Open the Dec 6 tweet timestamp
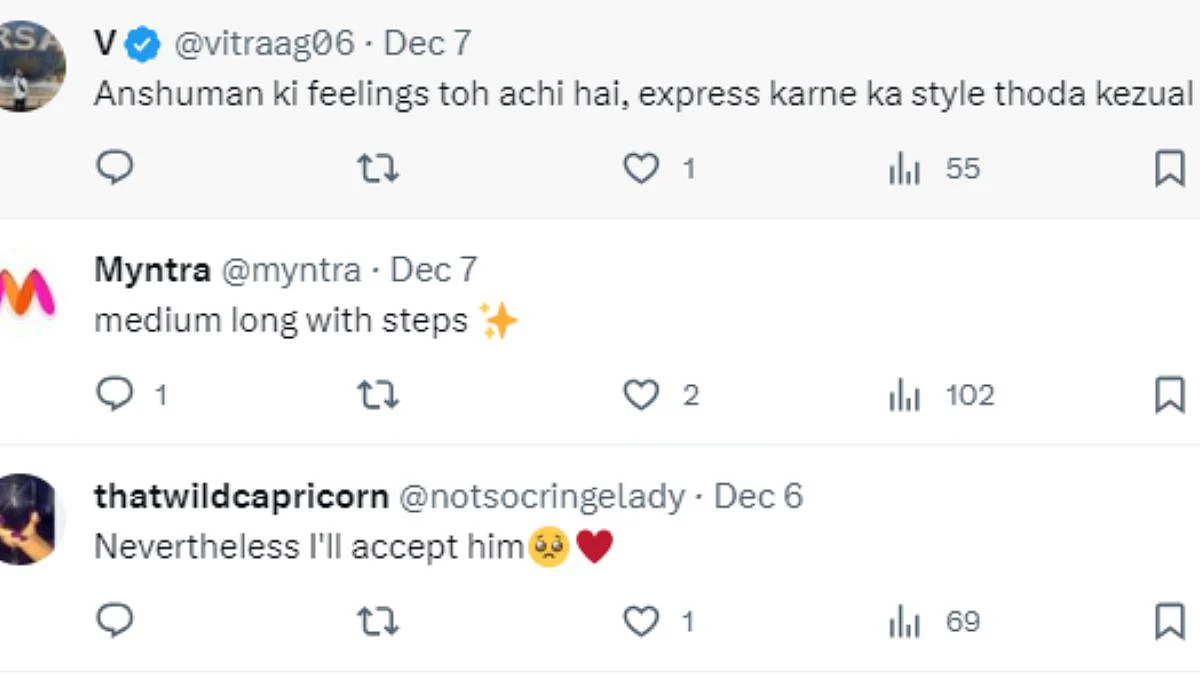 point(758,496)
